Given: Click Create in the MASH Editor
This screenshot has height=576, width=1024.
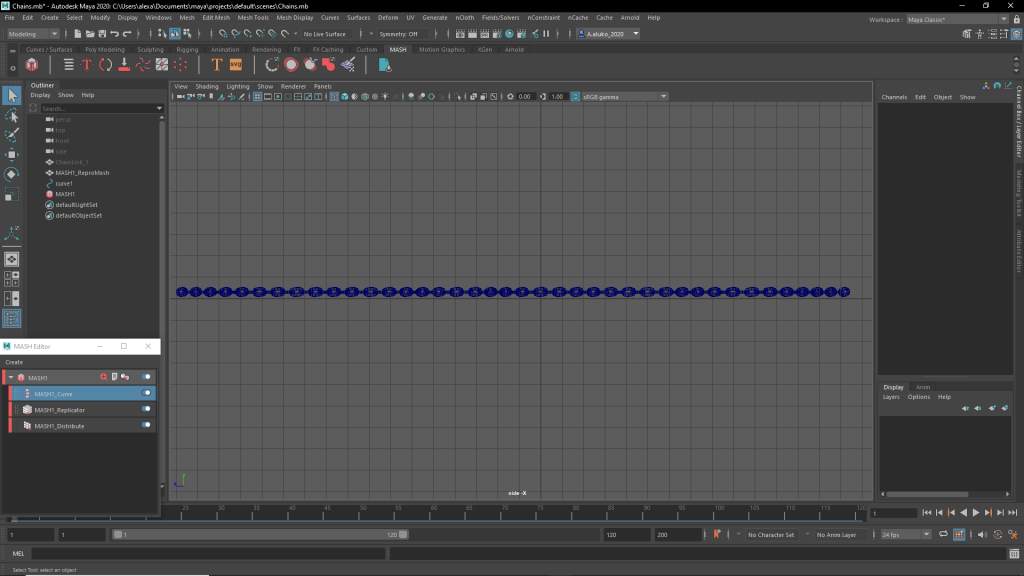Looking at the screenshot, I should pos(14,362).
